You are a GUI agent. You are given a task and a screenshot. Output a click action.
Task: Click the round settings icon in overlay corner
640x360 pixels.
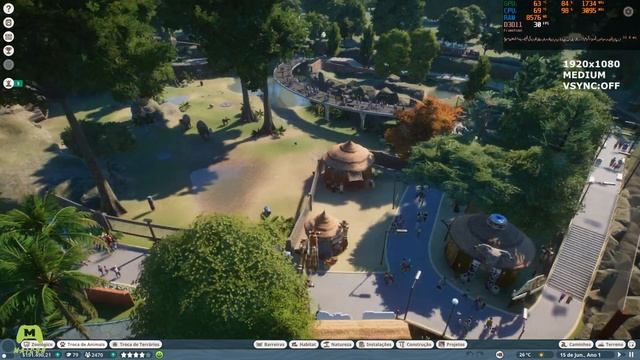628,12
